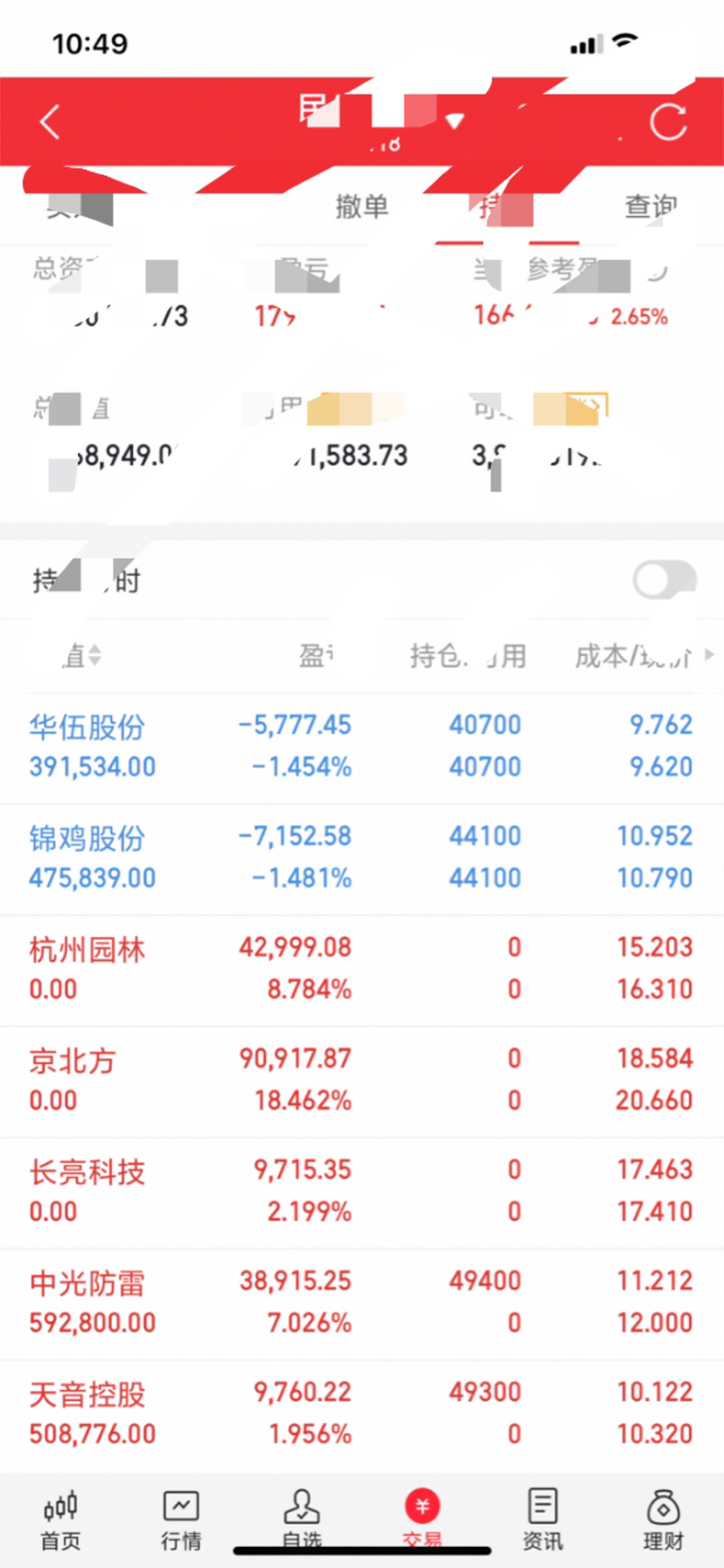Toggle the holdings switch on
Screen dimensions: 724x1568
[x=665, y=579]
